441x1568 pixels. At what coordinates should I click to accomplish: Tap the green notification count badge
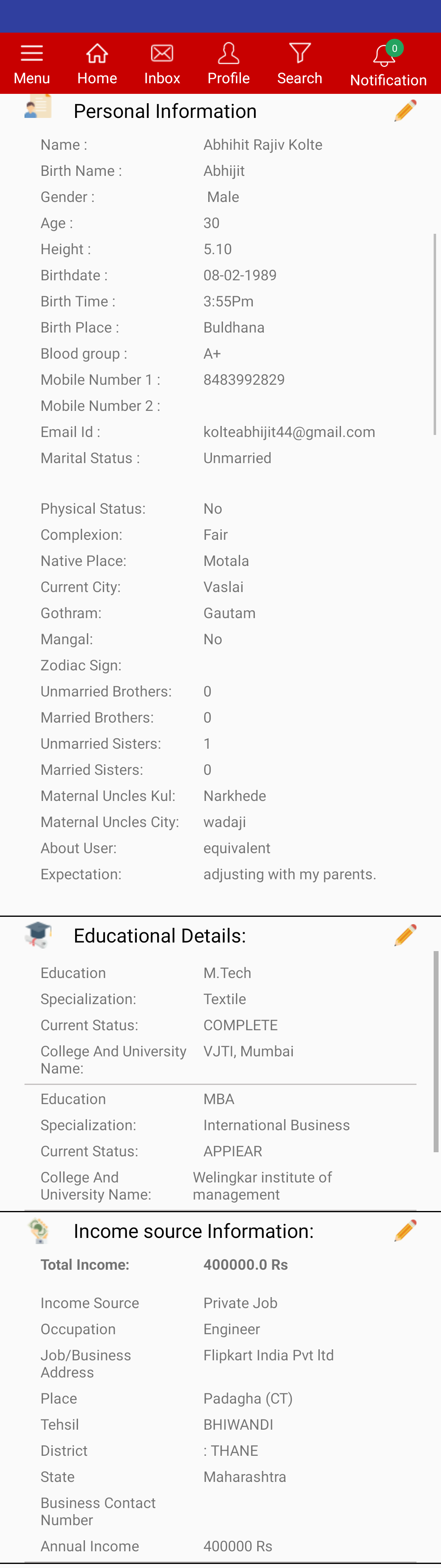tap(395, 48)
